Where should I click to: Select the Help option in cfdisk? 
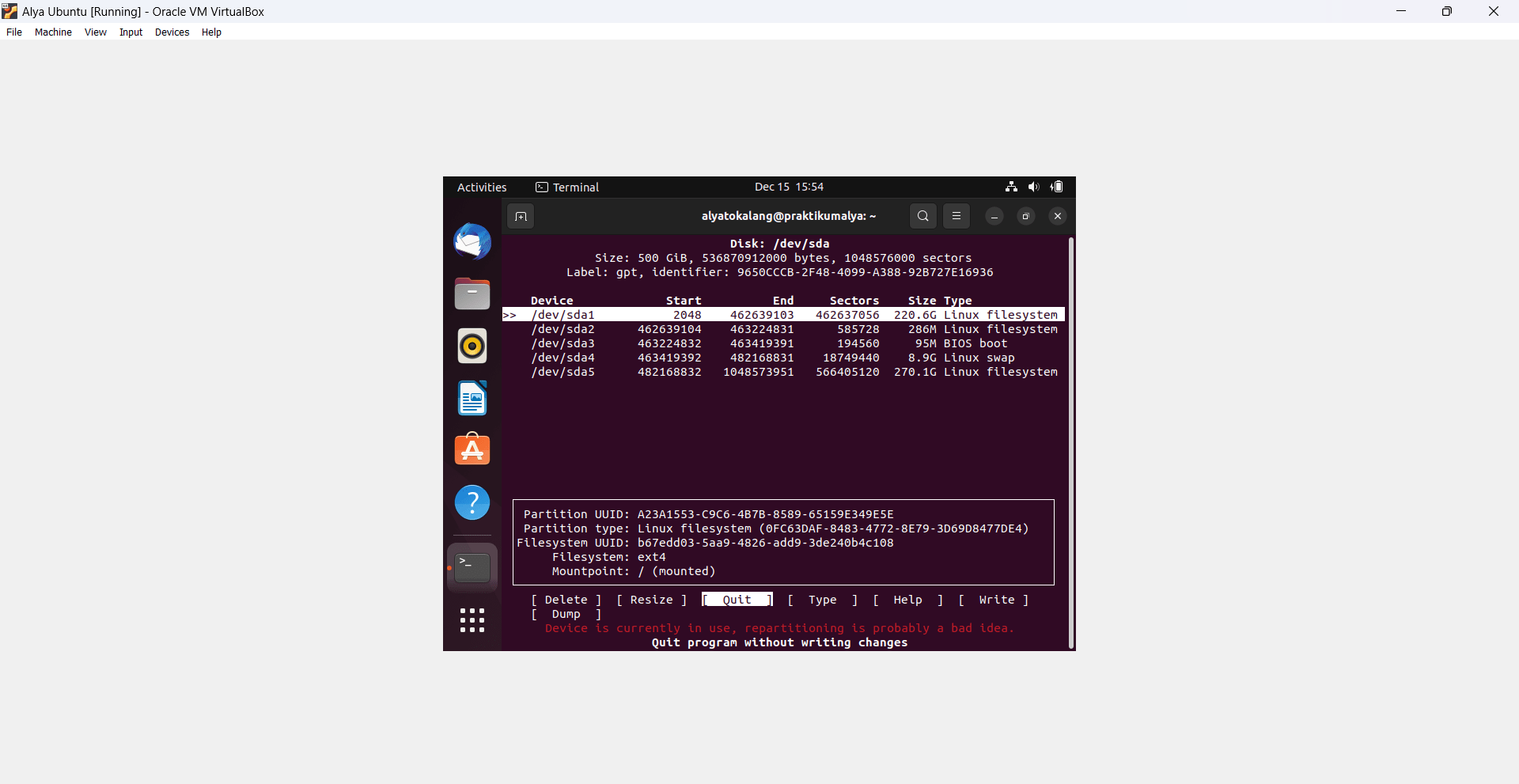point(908,600)
